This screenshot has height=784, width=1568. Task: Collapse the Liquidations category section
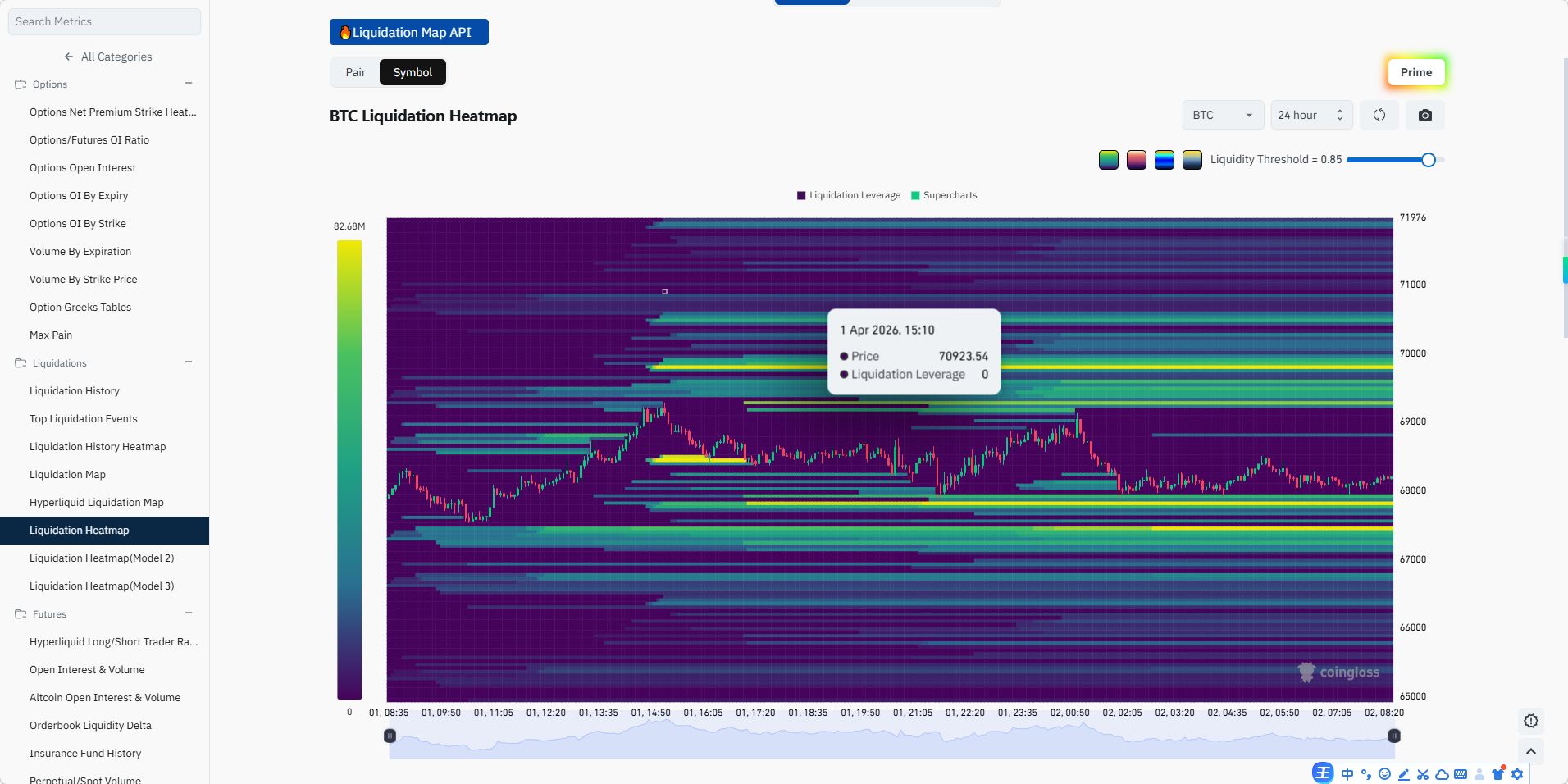[x=189, y=362]
